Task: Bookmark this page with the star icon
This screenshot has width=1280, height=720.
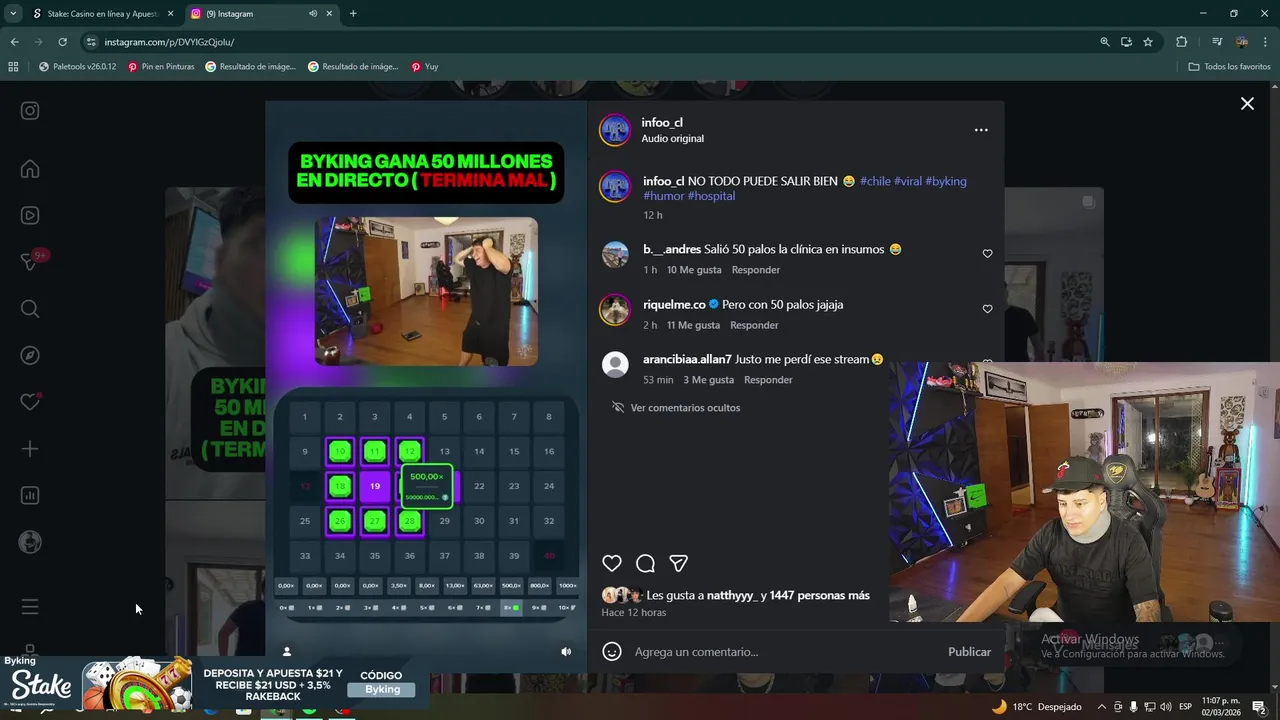Action: (1148, 42)
